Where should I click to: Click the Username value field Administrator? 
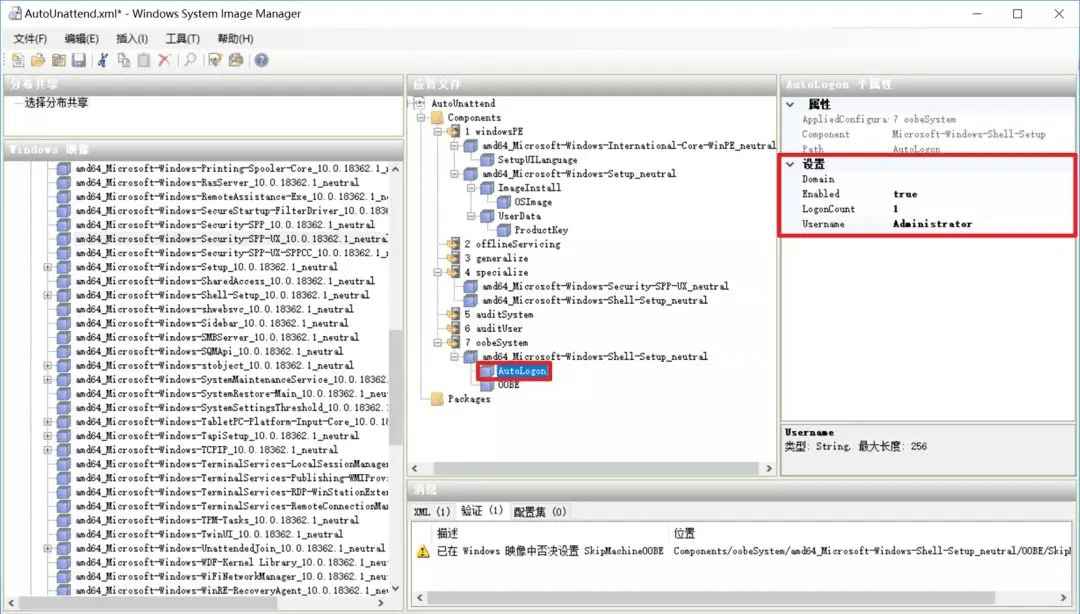coord(932,224)
